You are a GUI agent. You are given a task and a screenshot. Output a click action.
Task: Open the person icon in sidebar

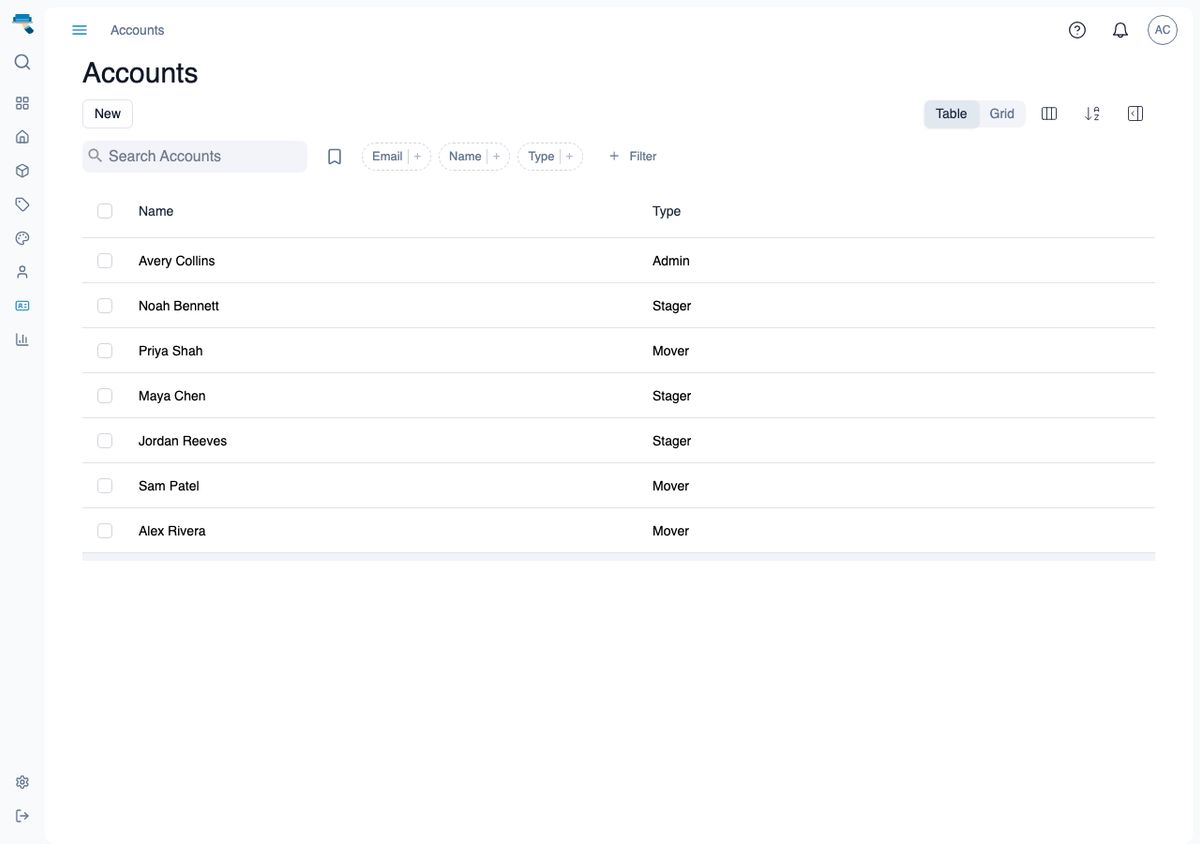22,272
